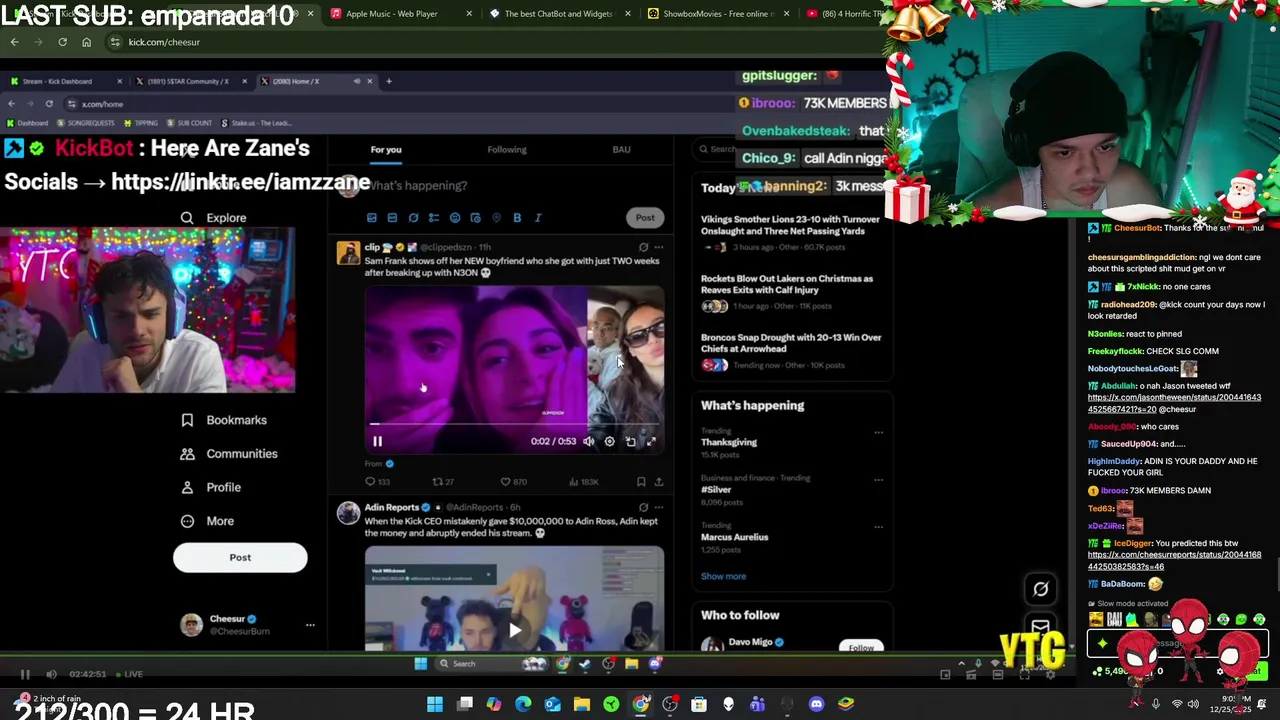The image size is (1280, 720).
Task: Switch to the Following tab
Action: tap(507, 150)
